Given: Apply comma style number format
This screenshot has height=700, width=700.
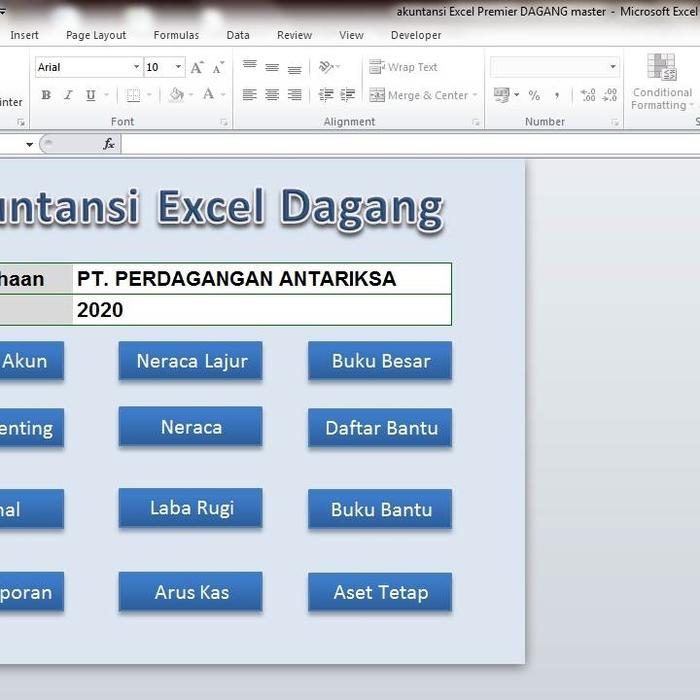Looking at the screenshot, I should tap(558, 95).
